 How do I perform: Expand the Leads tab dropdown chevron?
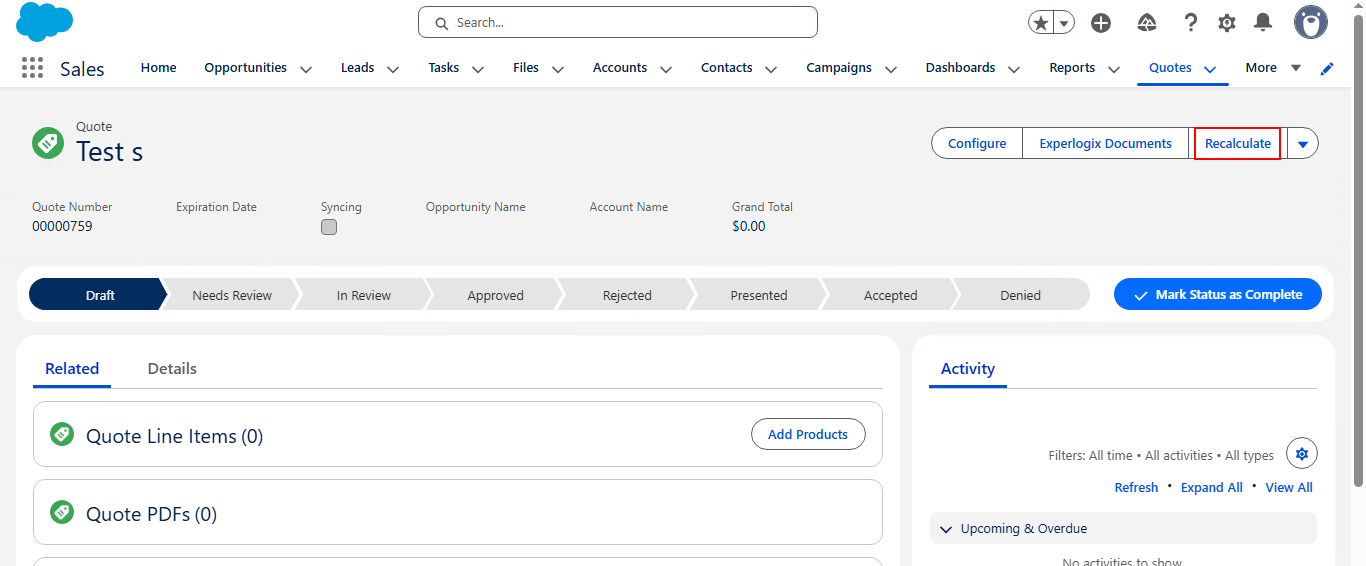pos(393,69)
